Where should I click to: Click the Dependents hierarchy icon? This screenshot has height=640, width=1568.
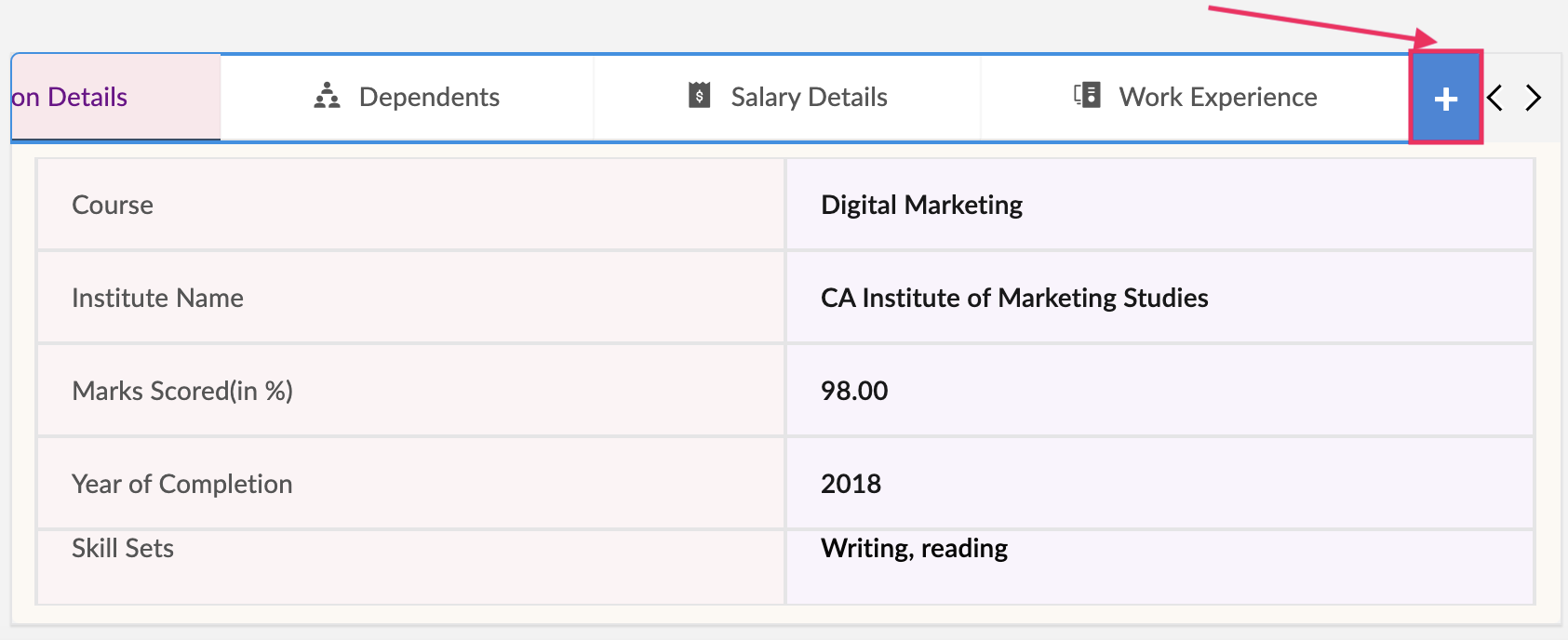click(x=327, y=96)
